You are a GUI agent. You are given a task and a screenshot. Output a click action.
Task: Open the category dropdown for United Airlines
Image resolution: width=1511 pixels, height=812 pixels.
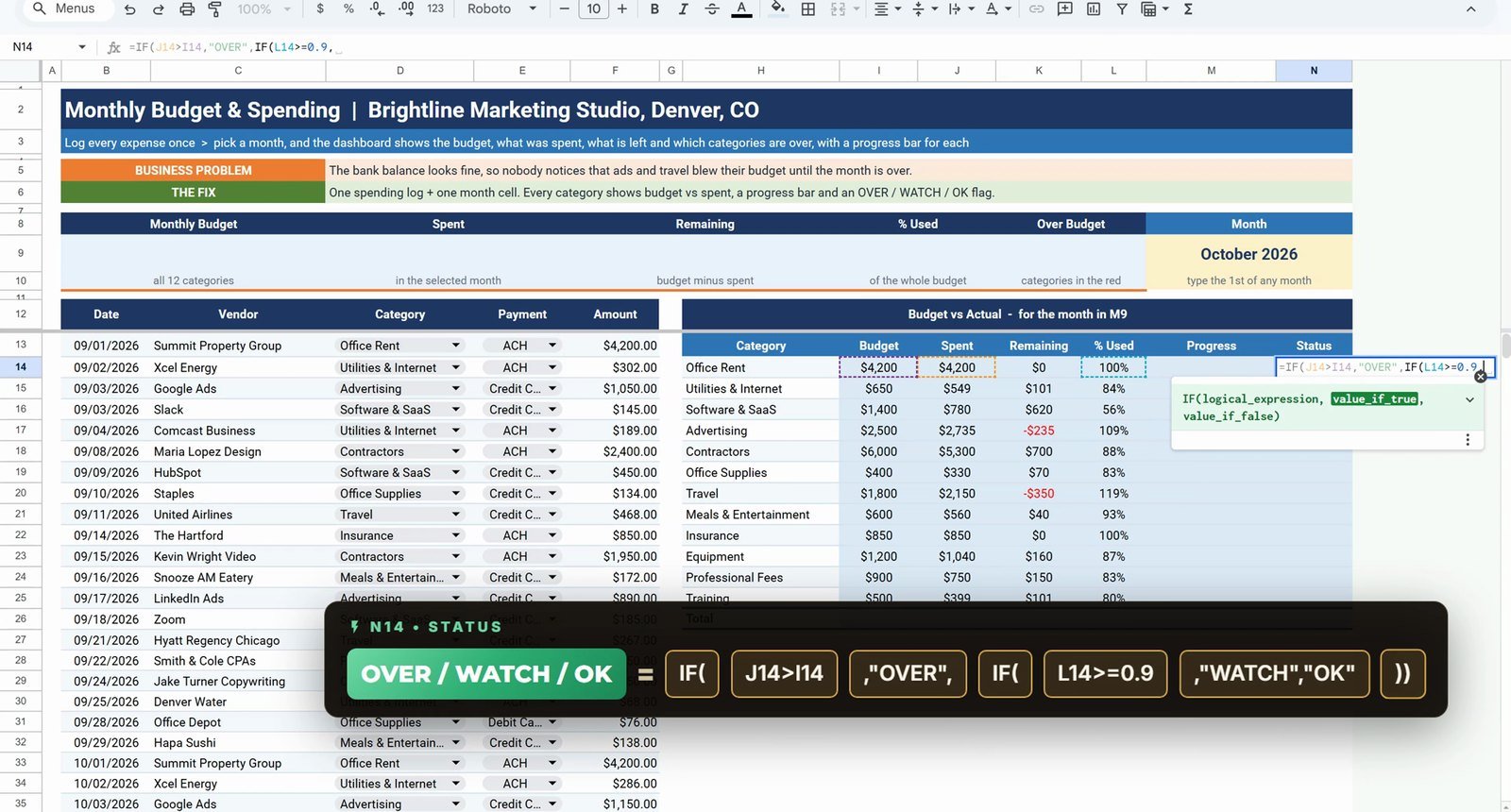(x=456, y=514)
